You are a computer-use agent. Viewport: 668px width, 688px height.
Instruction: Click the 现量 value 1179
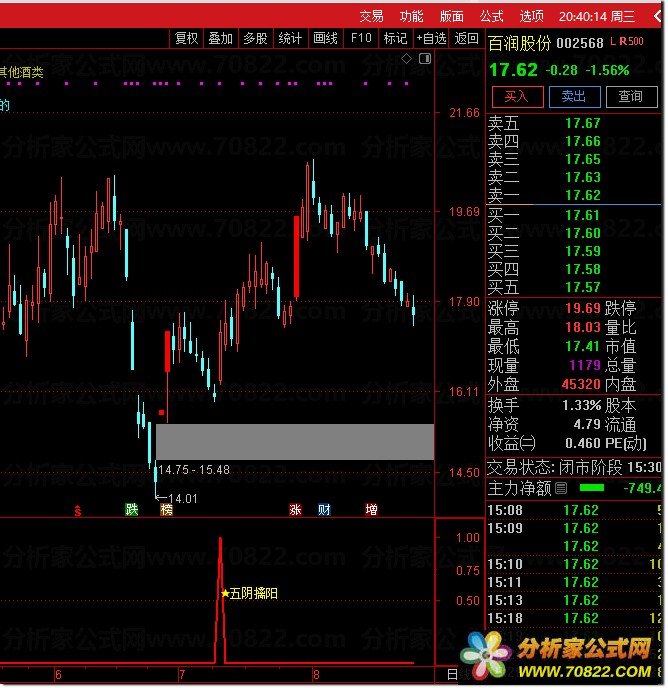click(x=585, y=366)
